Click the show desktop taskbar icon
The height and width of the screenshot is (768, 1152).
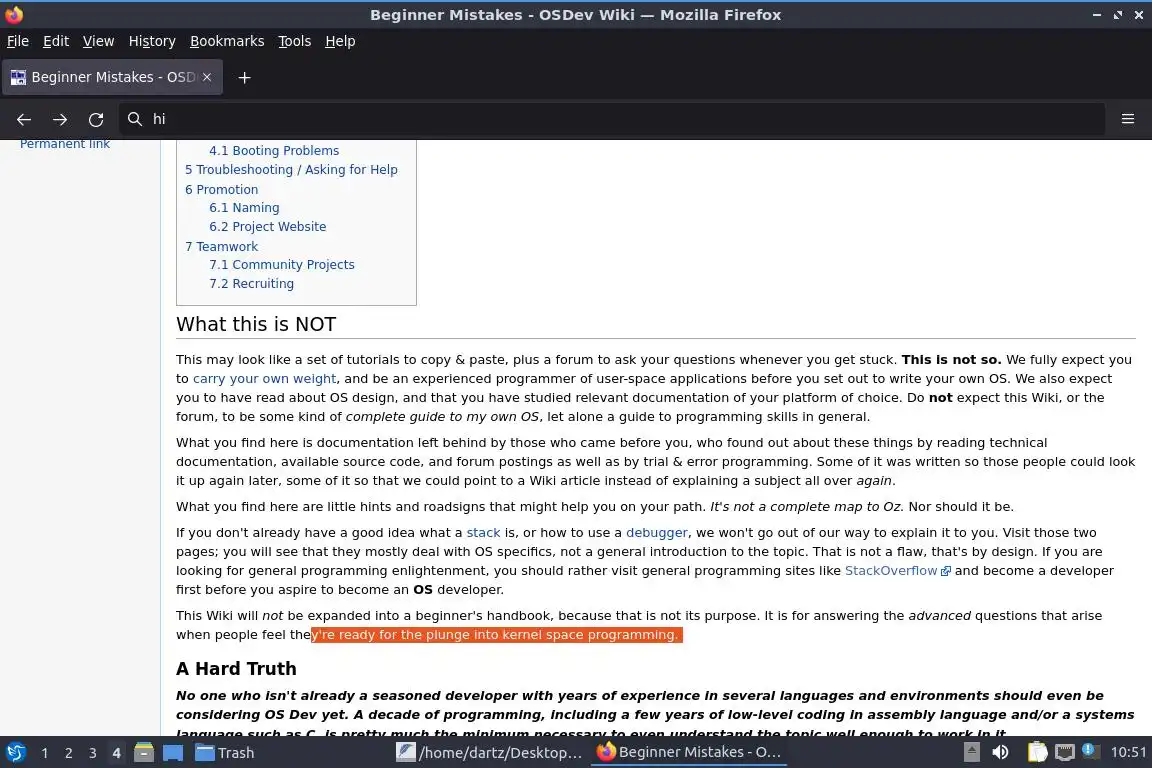click(173, 753)
